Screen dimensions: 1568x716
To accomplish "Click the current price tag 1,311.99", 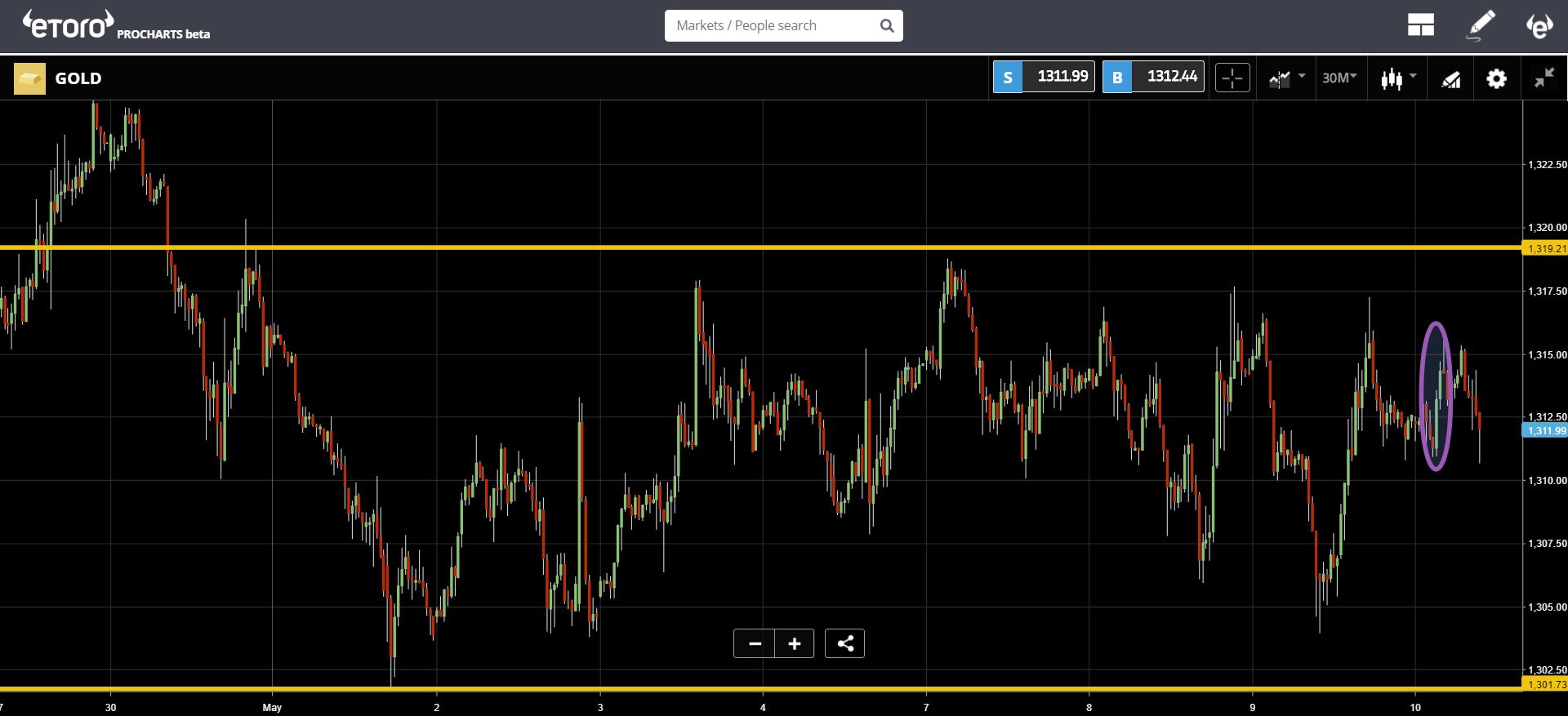I will click(x=1545, y=430).
